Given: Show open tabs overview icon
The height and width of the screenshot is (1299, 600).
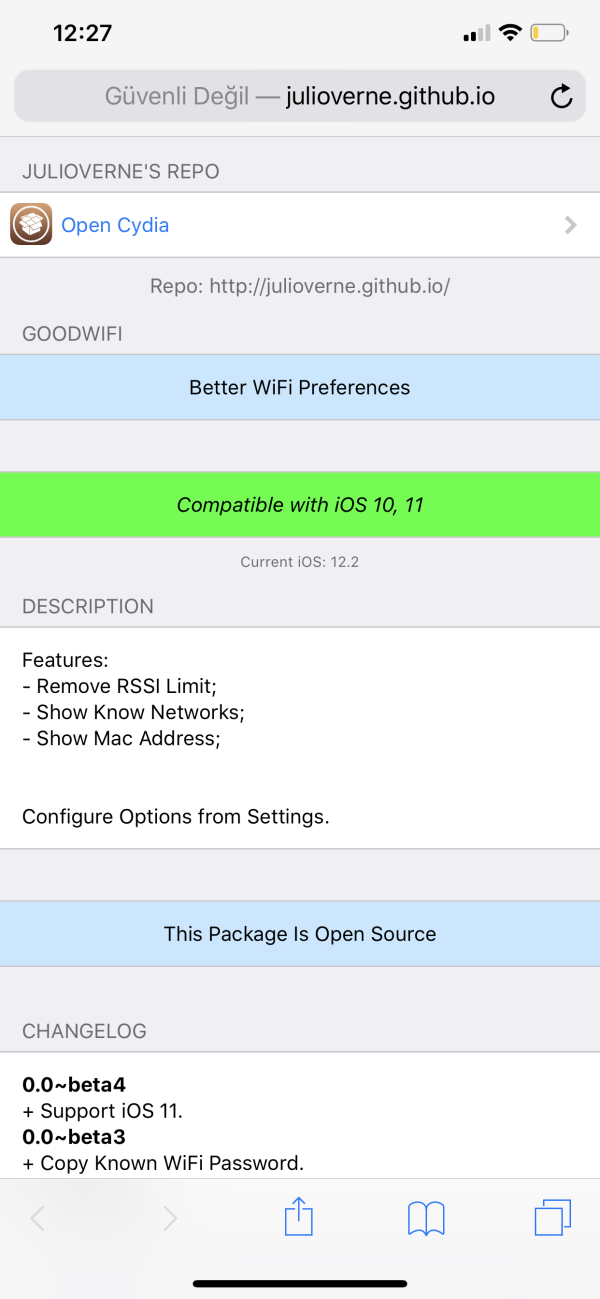Looking at the screenshot, I should pyautogui.click(x=552, y=1217).
